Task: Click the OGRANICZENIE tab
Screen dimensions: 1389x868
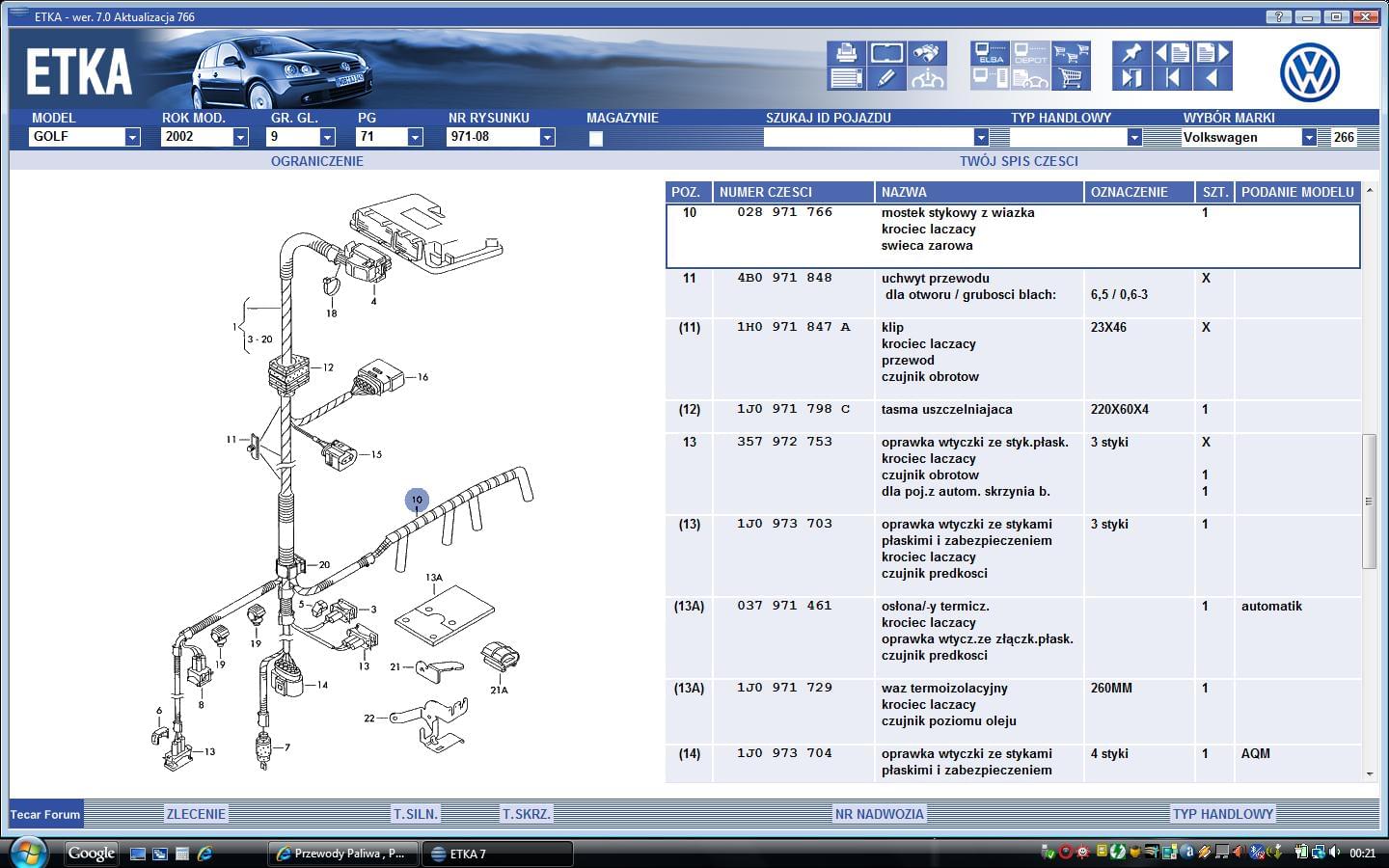Action: (x=317, y=161)
